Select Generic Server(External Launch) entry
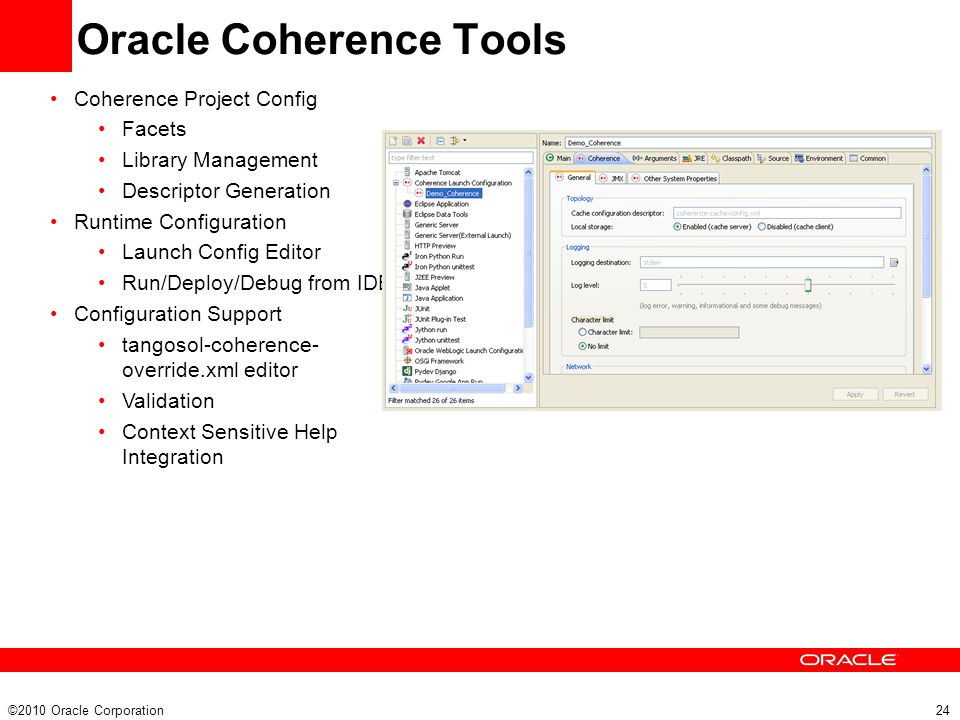 (x=462, y=235)
